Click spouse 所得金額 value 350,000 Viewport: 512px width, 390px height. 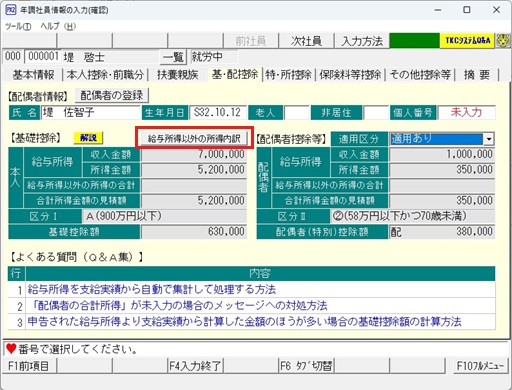click(x=442, y=170)
